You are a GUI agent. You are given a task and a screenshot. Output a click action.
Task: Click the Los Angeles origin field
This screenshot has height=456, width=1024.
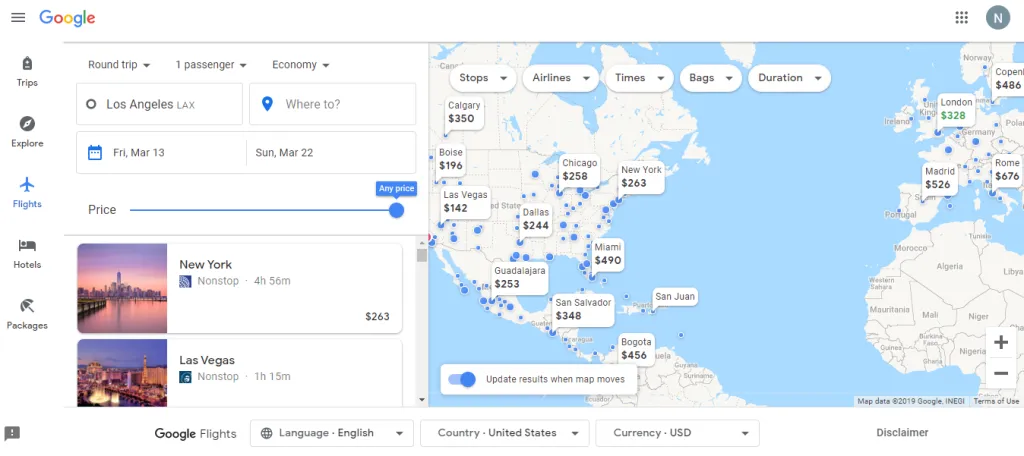point(159,104)
